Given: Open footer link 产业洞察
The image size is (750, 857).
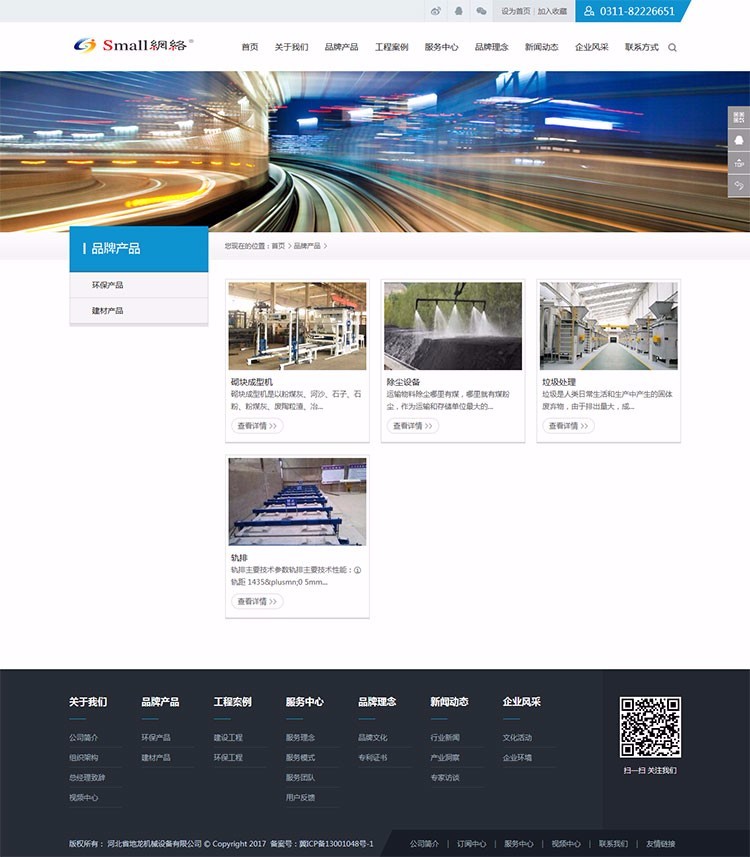Looking at the screenshot, I should point(445,758).
